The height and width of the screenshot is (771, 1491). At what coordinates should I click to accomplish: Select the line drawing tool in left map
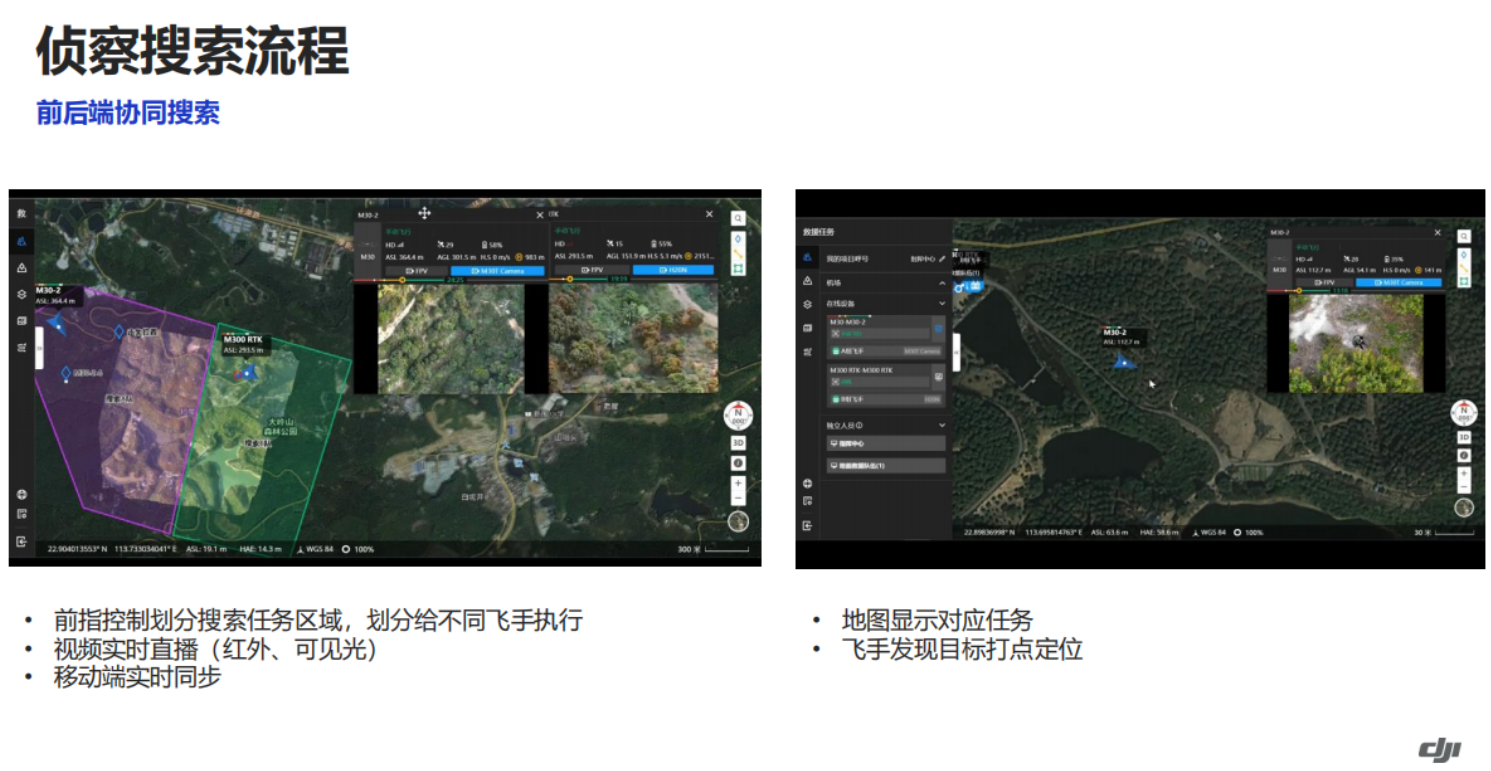click(738, 255)
